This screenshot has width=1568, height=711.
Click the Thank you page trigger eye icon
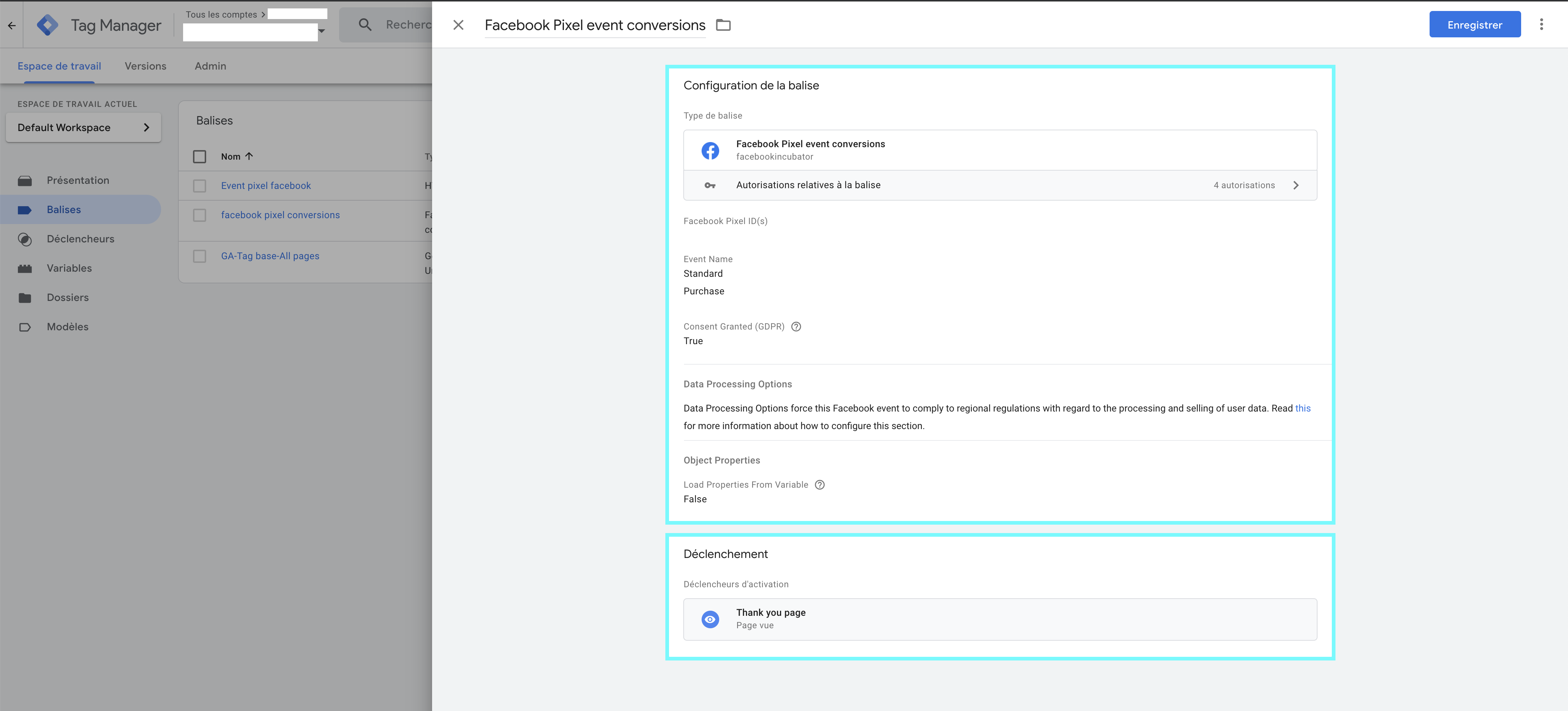click(x=710, y=619)
